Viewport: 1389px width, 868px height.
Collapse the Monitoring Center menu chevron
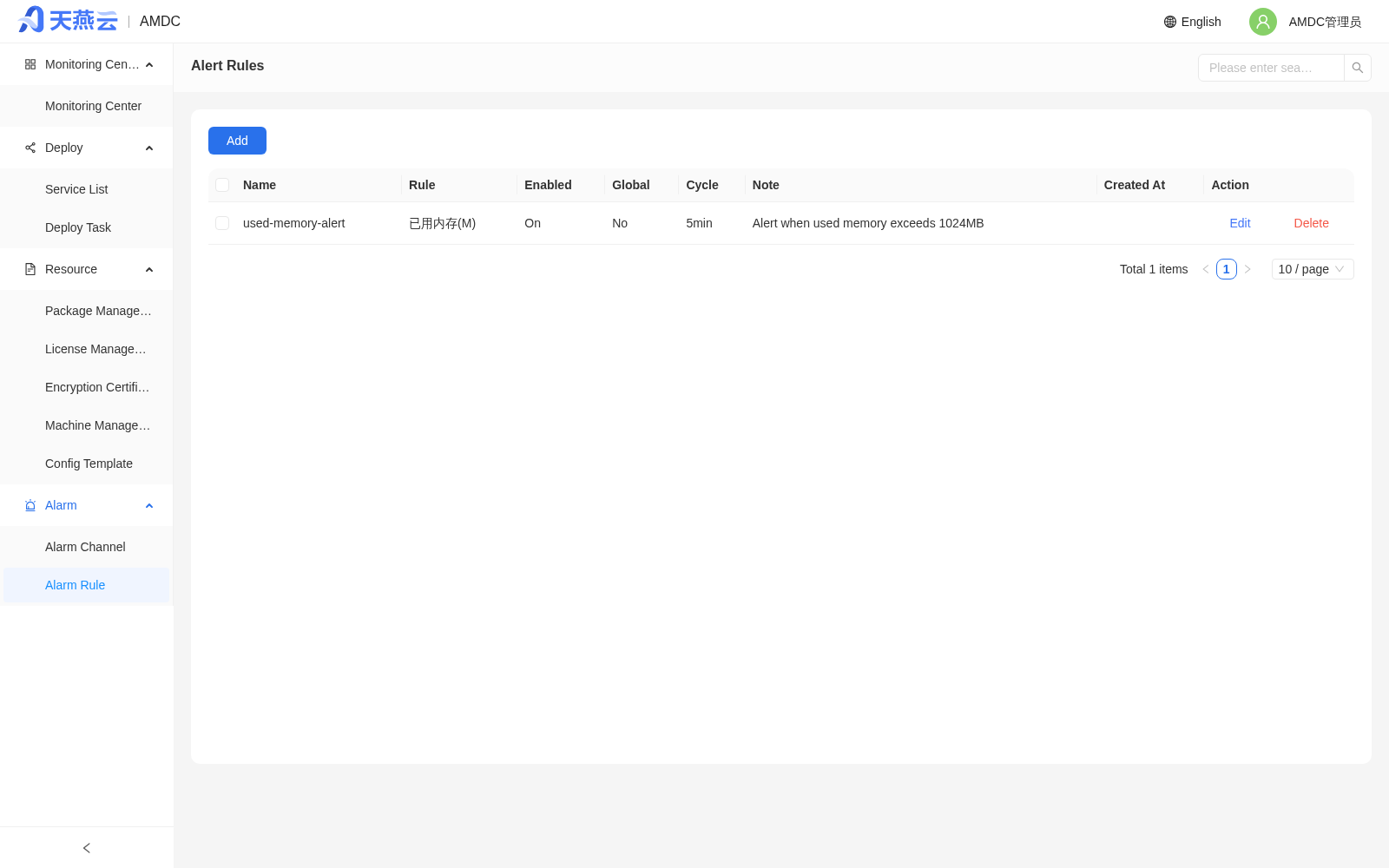pos(149,65)
